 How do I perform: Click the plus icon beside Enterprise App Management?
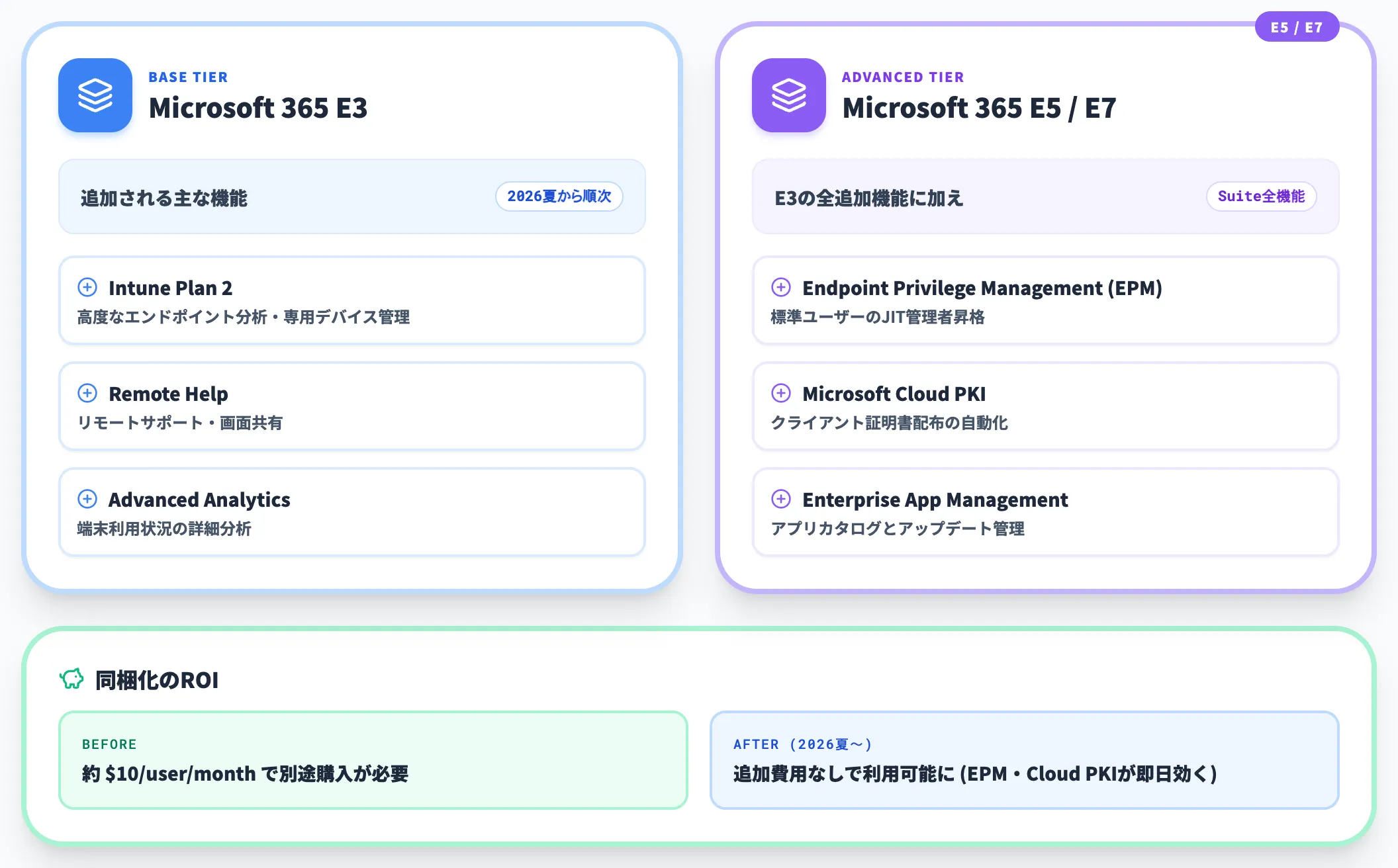coord(781,499)
